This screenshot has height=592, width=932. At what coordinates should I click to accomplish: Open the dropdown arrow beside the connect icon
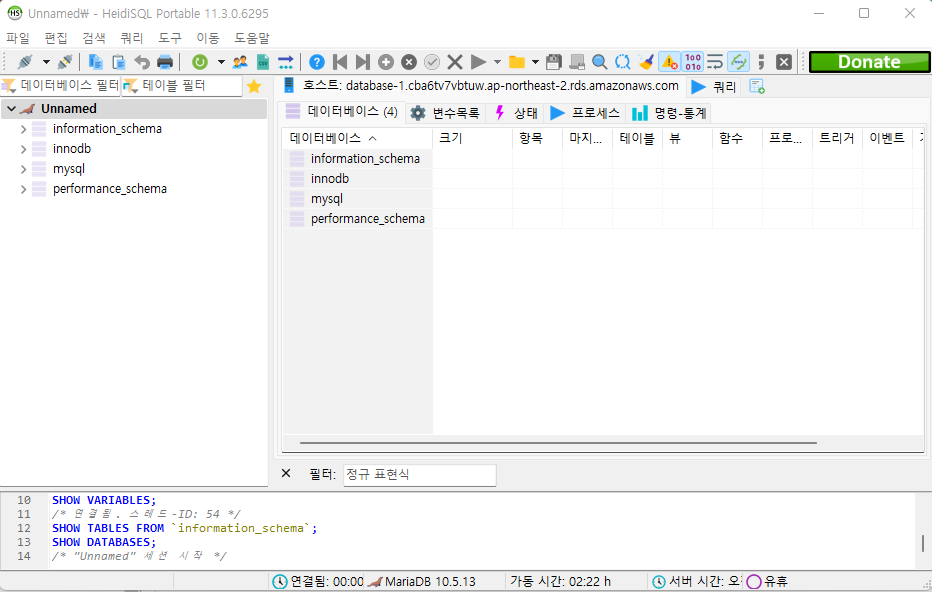46,62
